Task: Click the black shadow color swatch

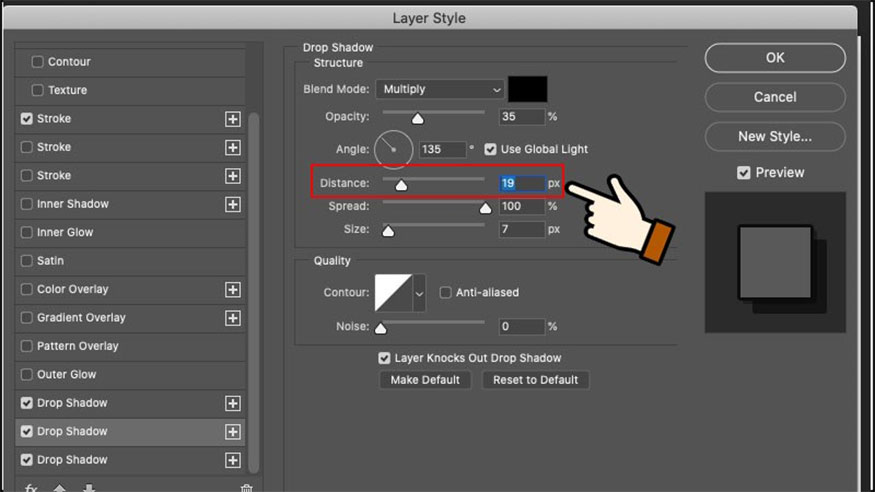Action: [527, 89]
